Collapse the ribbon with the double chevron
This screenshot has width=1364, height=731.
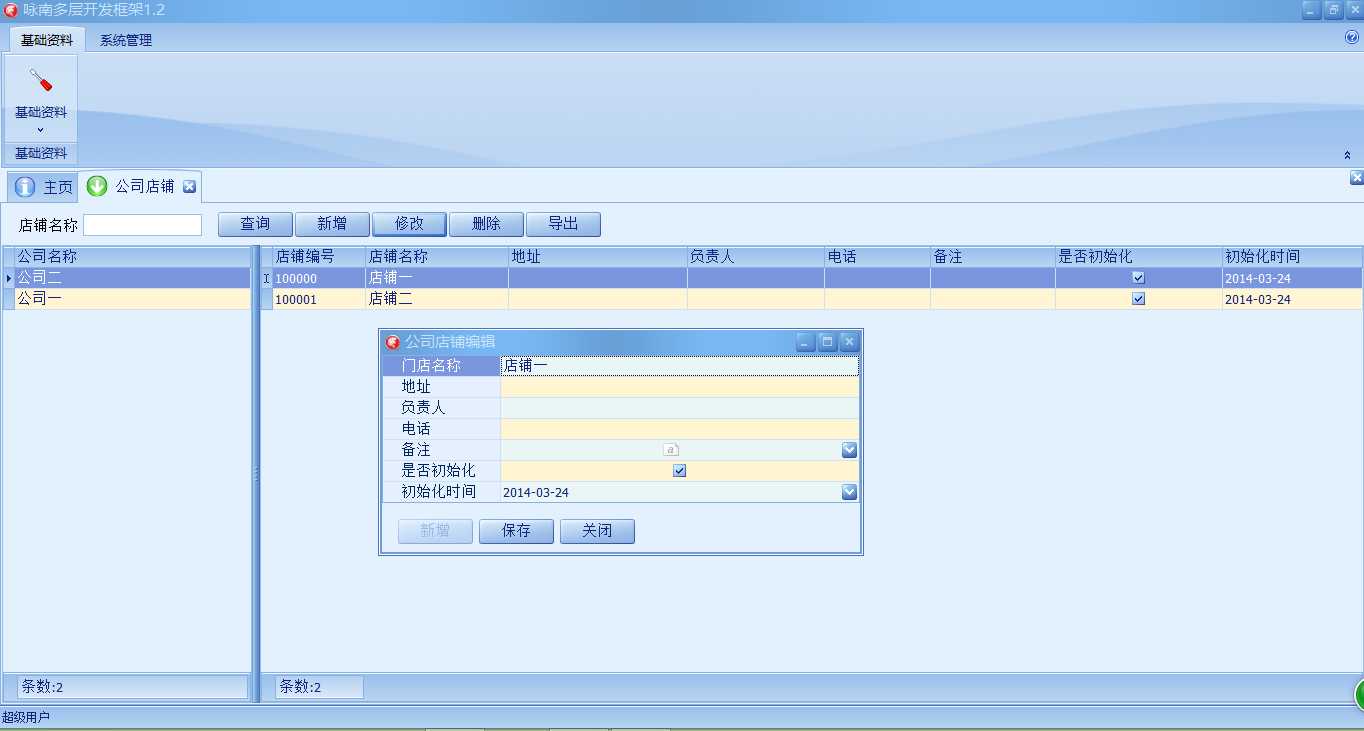tap(1347, 155)
